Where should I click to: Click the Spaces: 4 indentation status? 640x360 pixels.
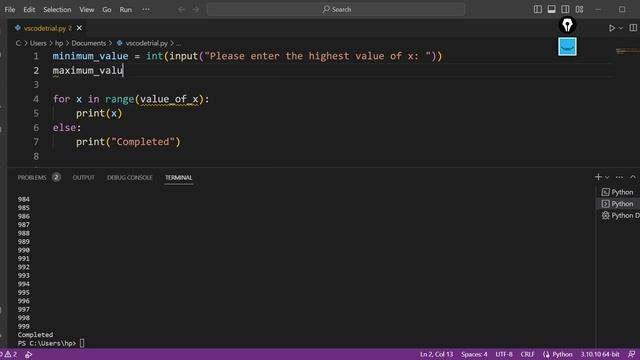[474, 354]
